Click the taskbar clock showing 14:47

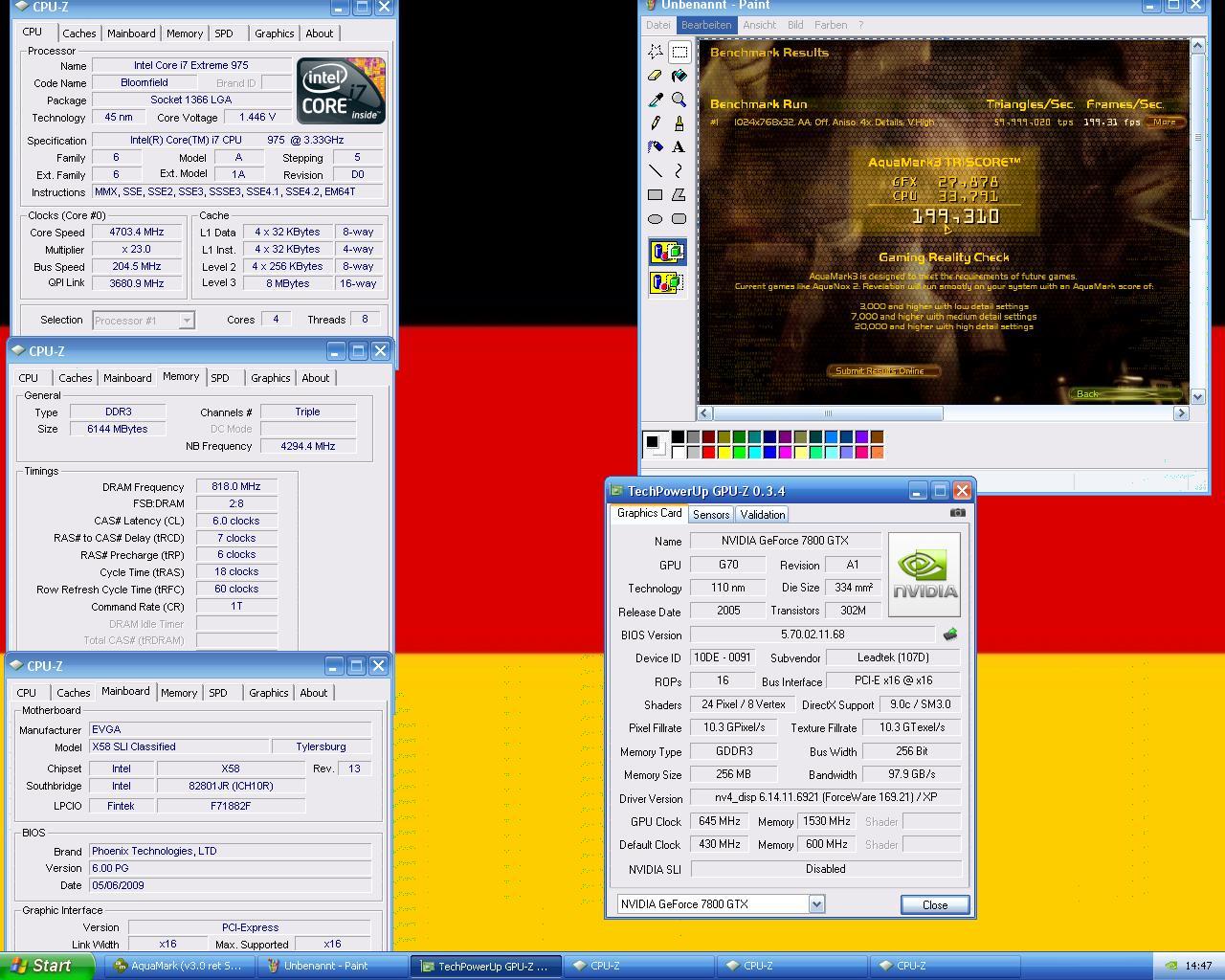pos(1198,966)
